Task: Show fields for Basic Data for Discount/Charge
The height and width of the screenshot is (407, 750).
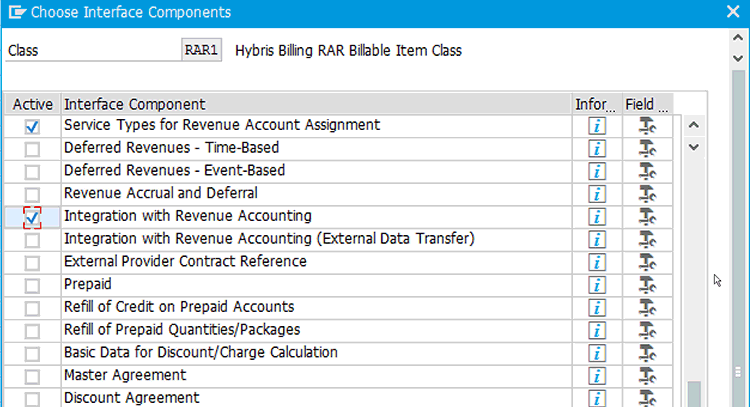Action: pyautogui.click(x=645, y=353)
